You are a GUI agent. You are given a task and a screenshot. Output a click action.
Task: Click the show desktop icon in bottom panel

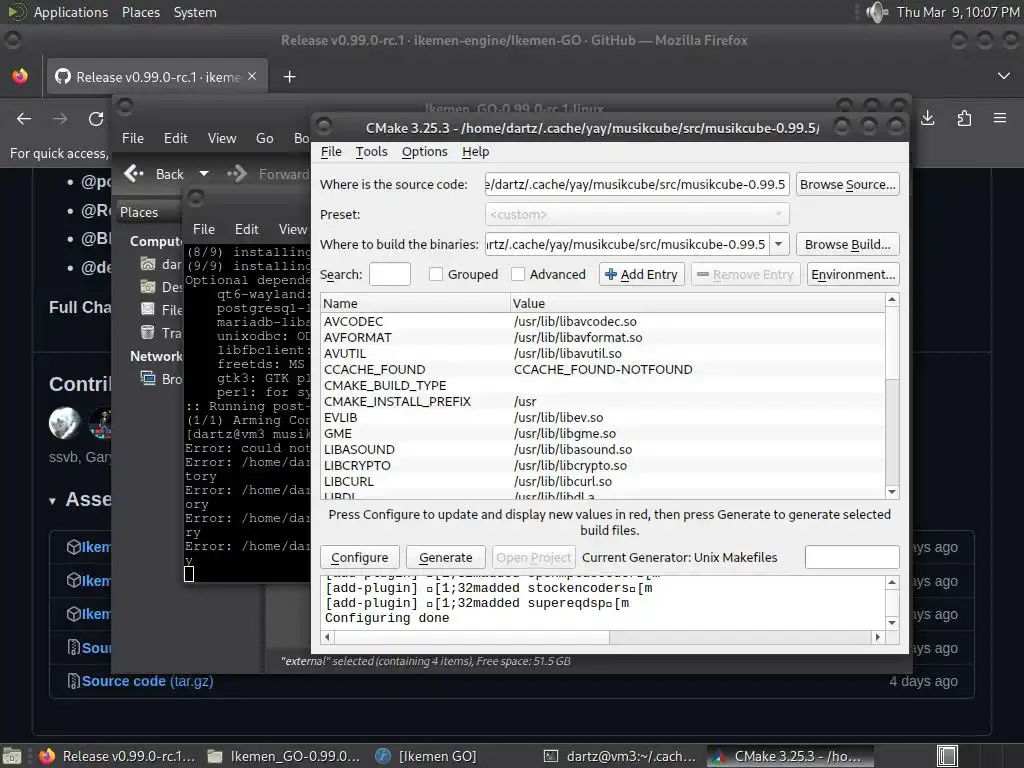pyautogui.click(x=12, y=756)
